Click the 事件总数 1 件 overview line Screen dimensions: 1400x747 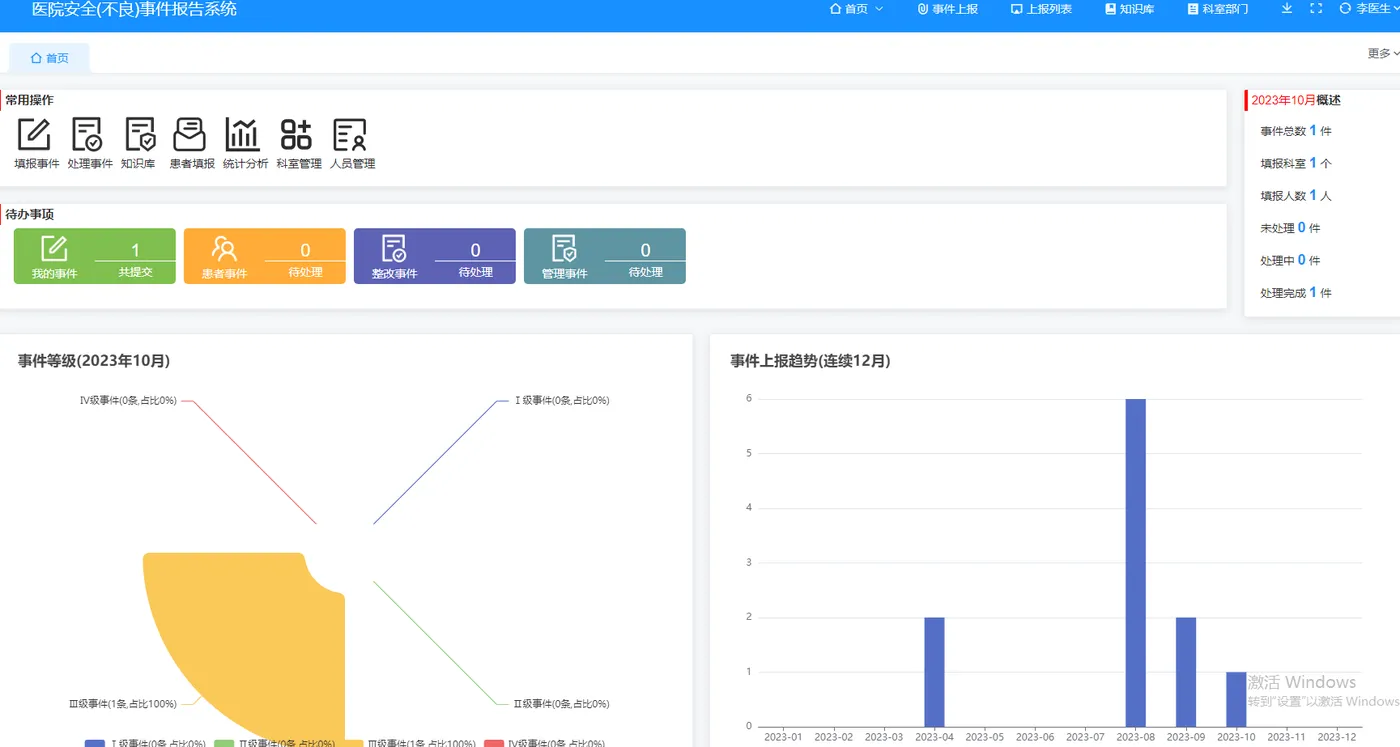[x=1296, y=131]
